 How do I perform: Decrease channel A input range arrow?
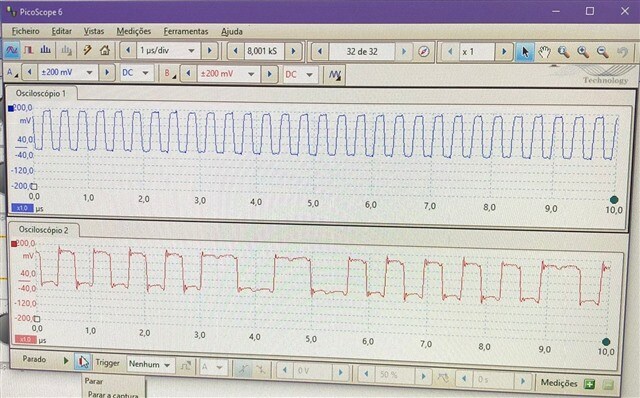tap(29, 73)
